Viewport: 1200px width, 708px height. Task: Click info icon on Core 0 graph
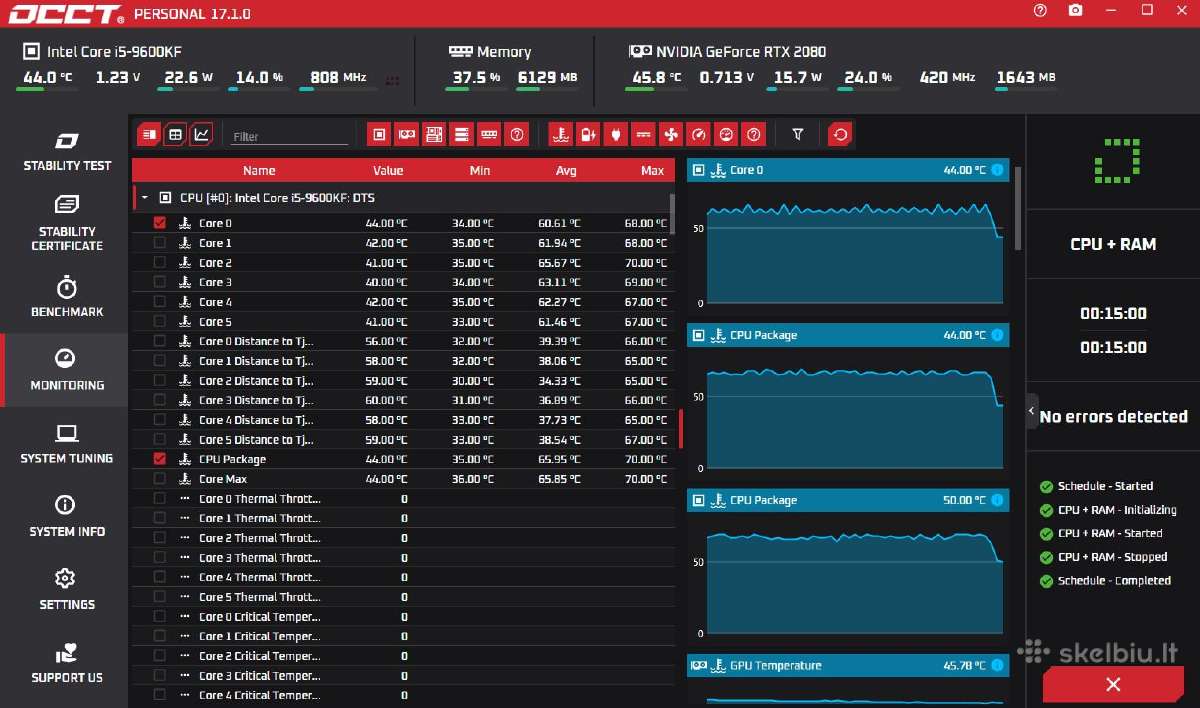click(997, 170)
